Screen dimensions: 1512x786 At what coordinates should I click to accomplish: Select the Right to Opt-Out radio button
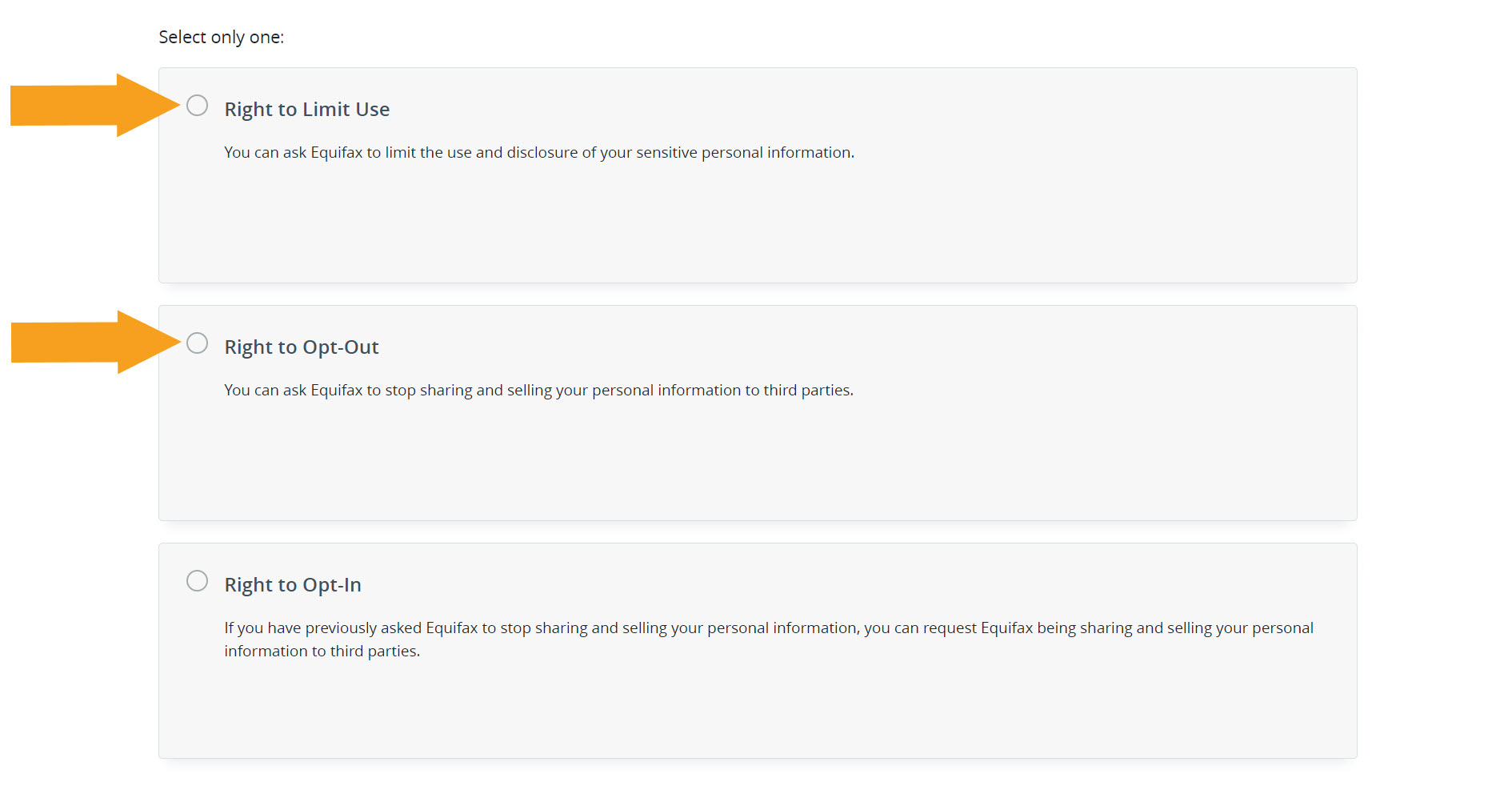[x=197, y=343]
